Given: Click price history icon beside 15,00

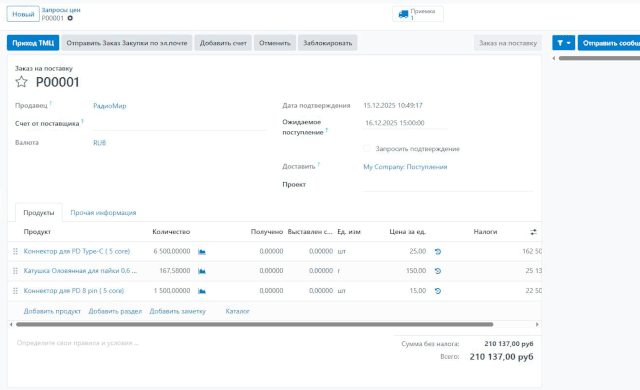Looking at the screenshot, I should pyautogui.click(x=438, y=291).
